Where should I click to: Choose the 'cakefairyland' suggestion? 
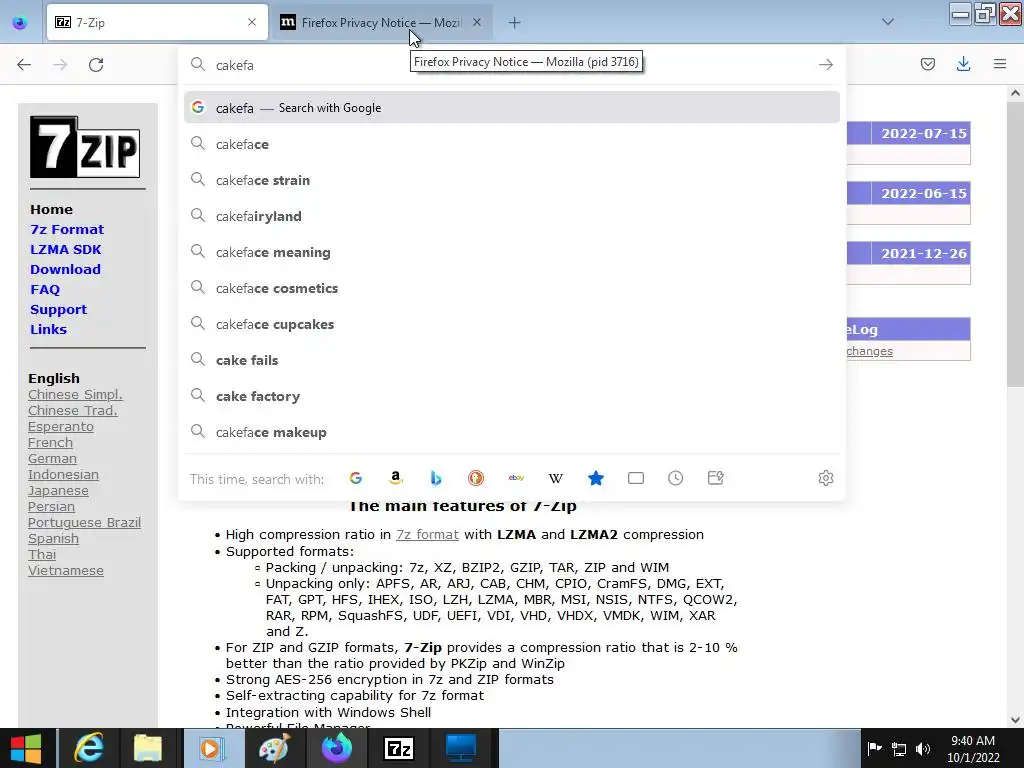tap(512, 216)
